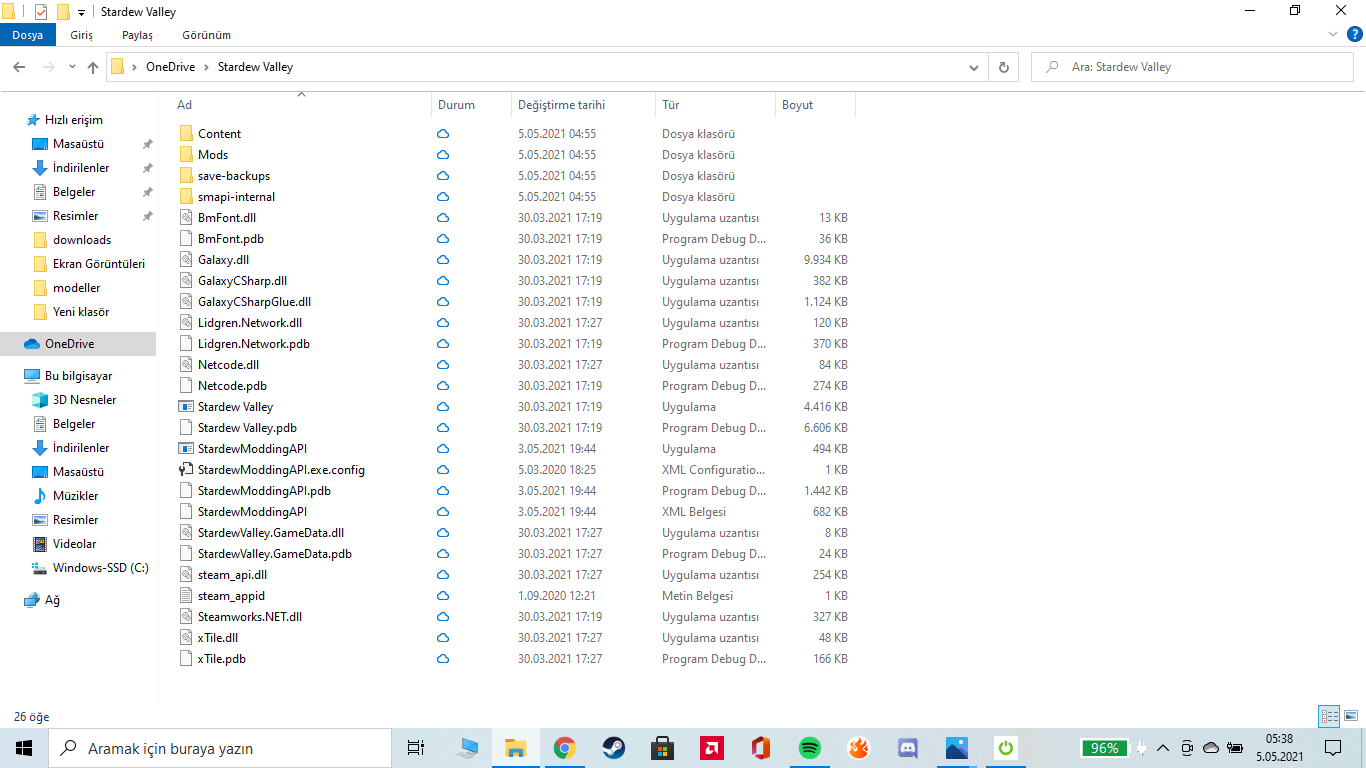Screen dimensions: 1366x768
Task: Go back with the Back arrow
Action: [x=19, y=67]
